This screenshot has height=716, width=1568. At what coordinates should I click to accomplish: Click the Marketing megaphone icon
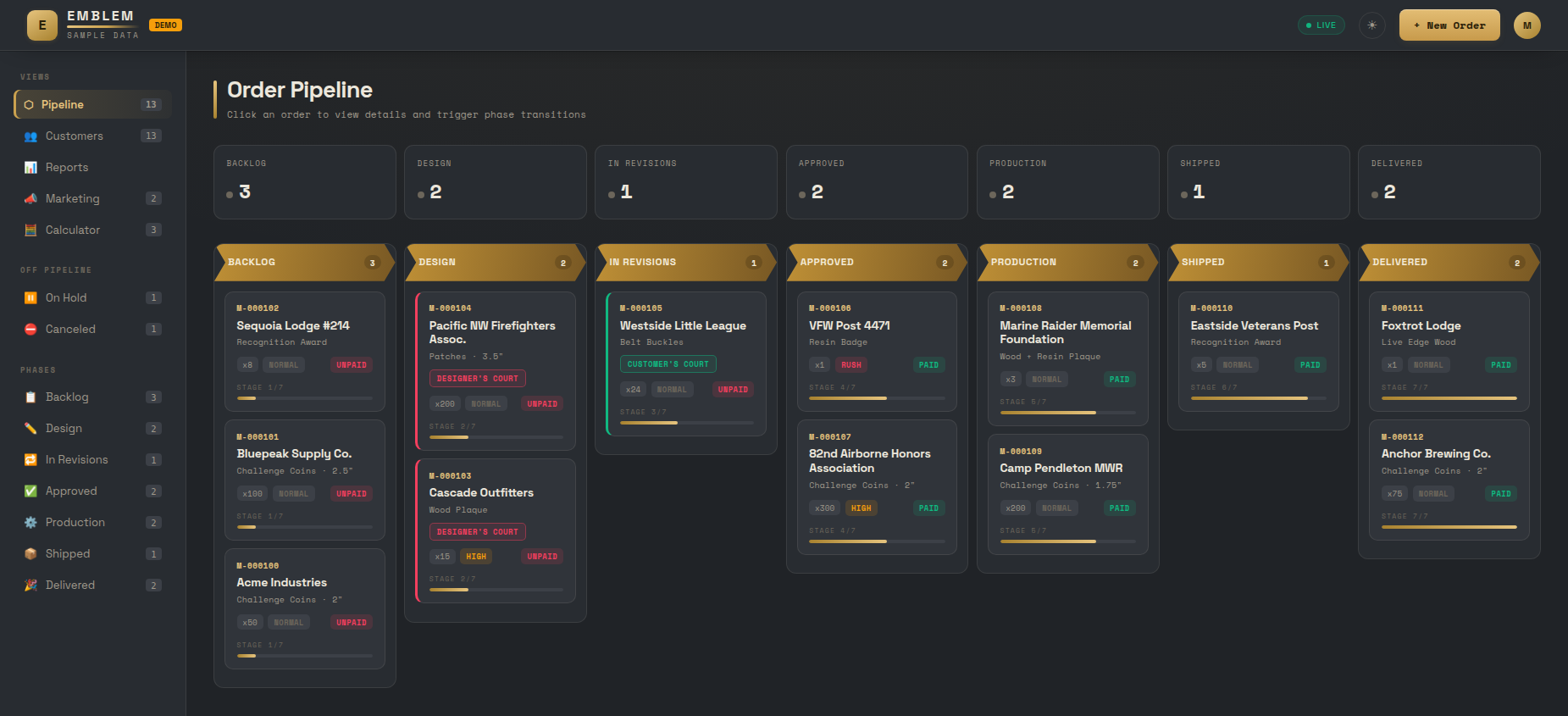click(x=30, y=199)
